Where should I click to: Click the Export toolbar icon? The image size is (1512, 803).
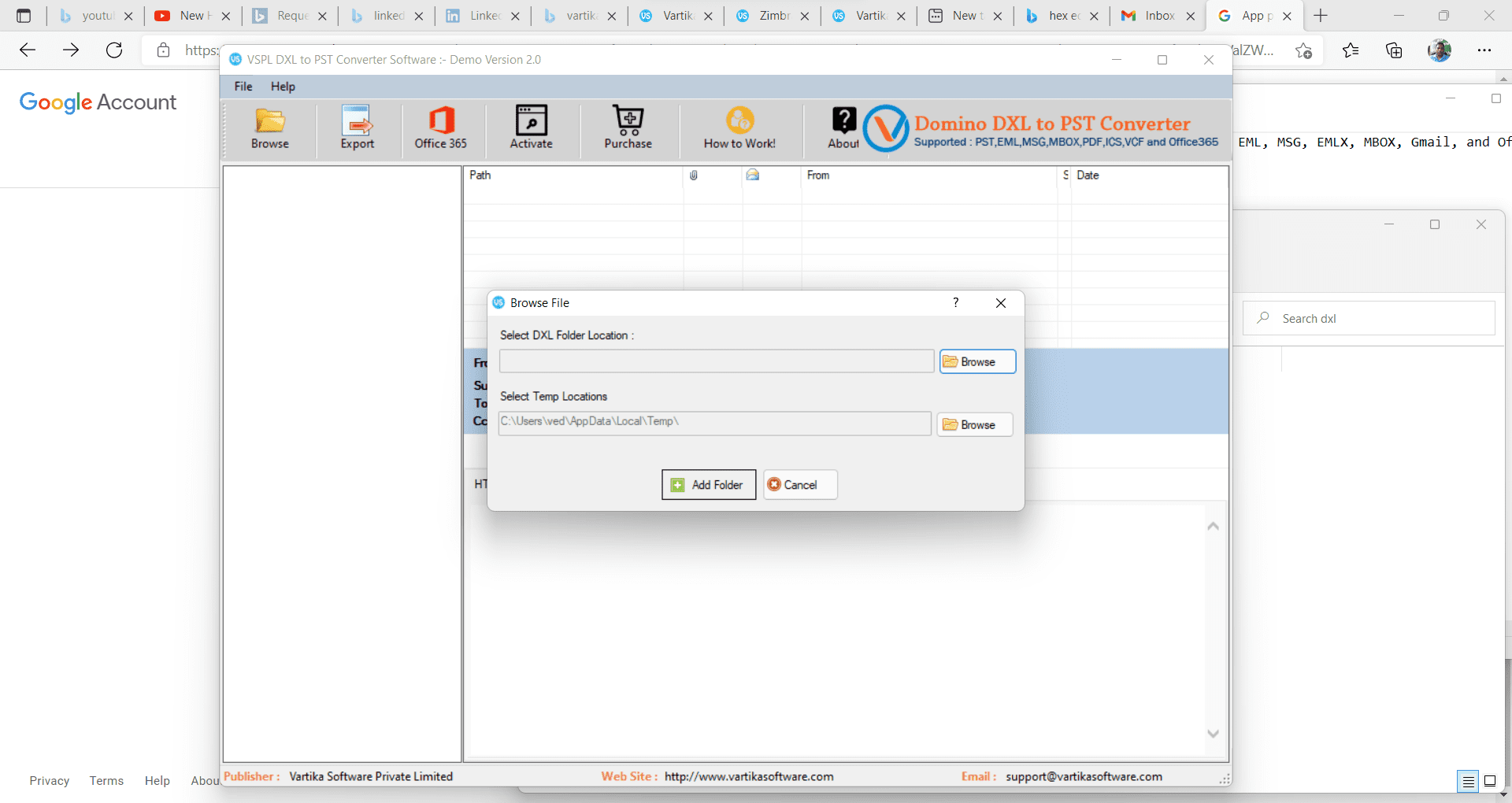click(358, 128)
